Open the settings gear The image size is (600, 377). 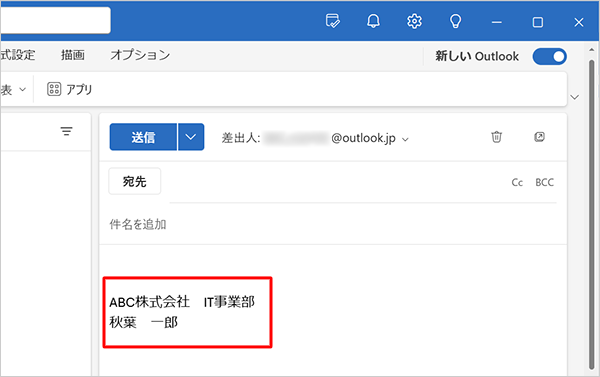[414, 21]
